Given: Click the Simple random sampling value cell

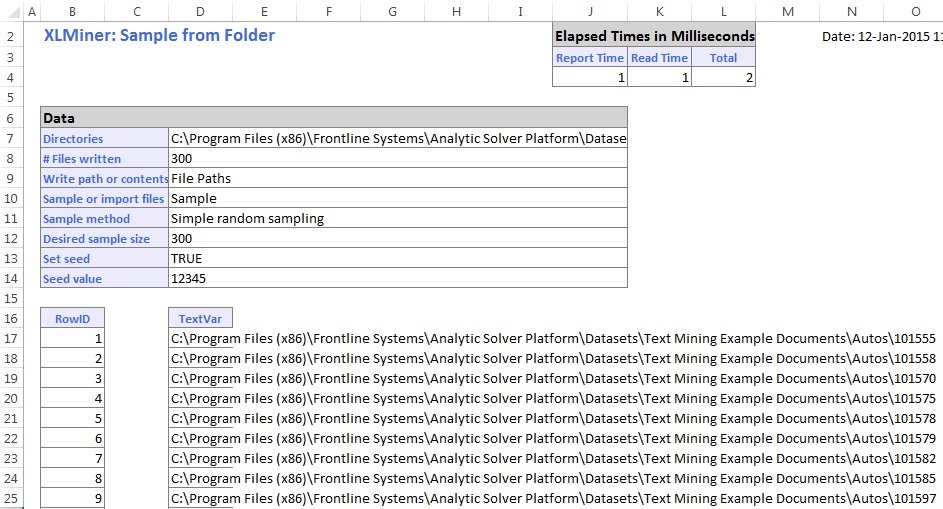Looking at the screenshot, I should coord(398,219).
